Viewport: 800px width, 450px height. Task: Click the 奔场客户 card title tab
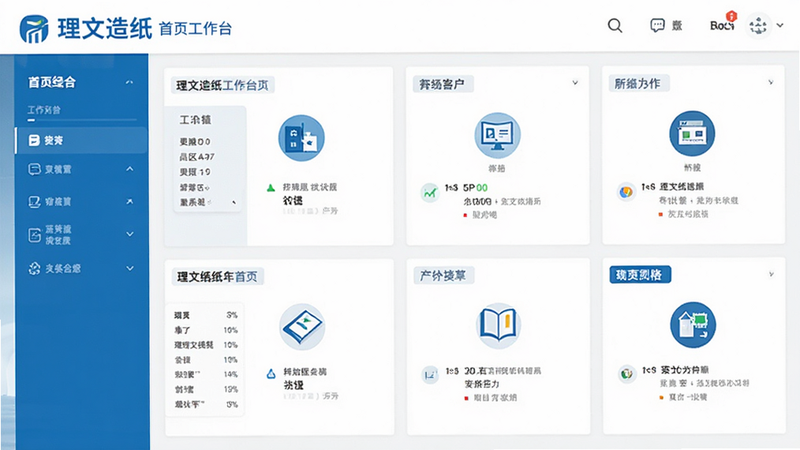pos(442,84)
